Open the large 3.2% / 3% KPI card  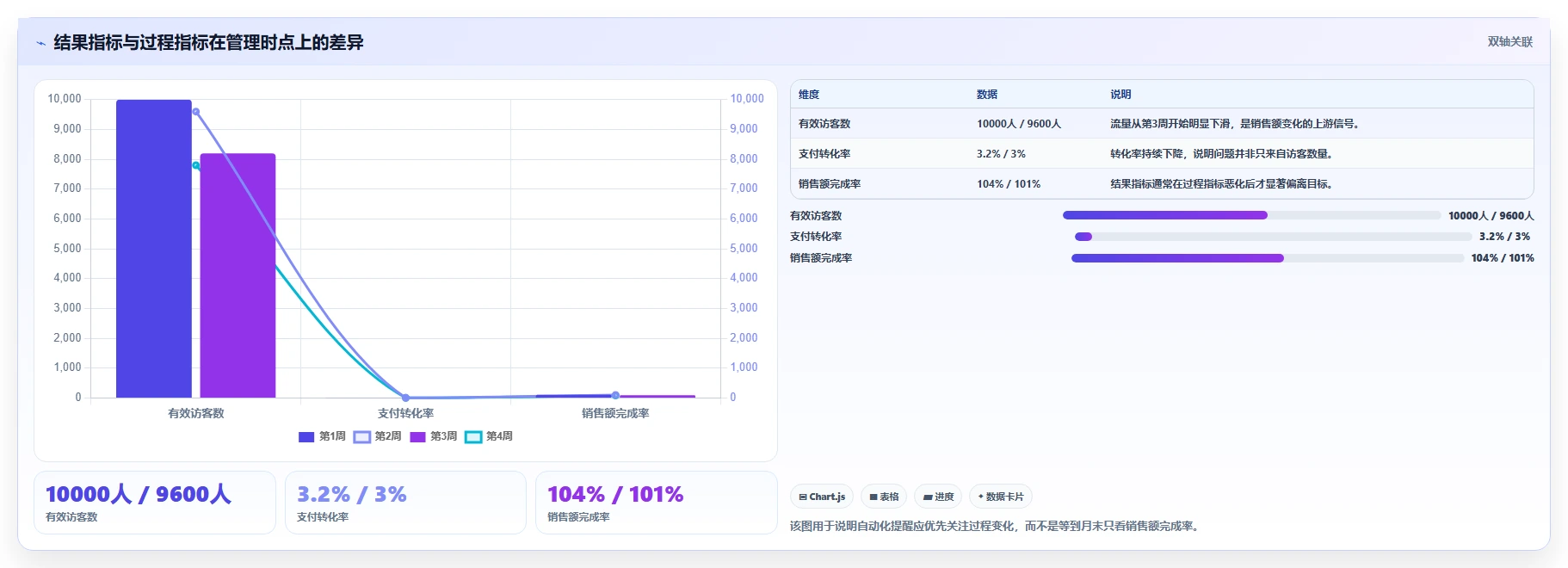click(x=405, y=503)
